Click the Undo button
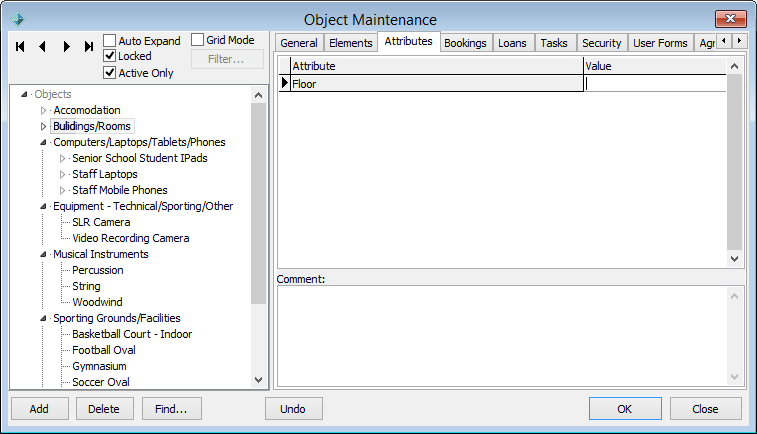The image size is (757, 434). click(293, 409)
